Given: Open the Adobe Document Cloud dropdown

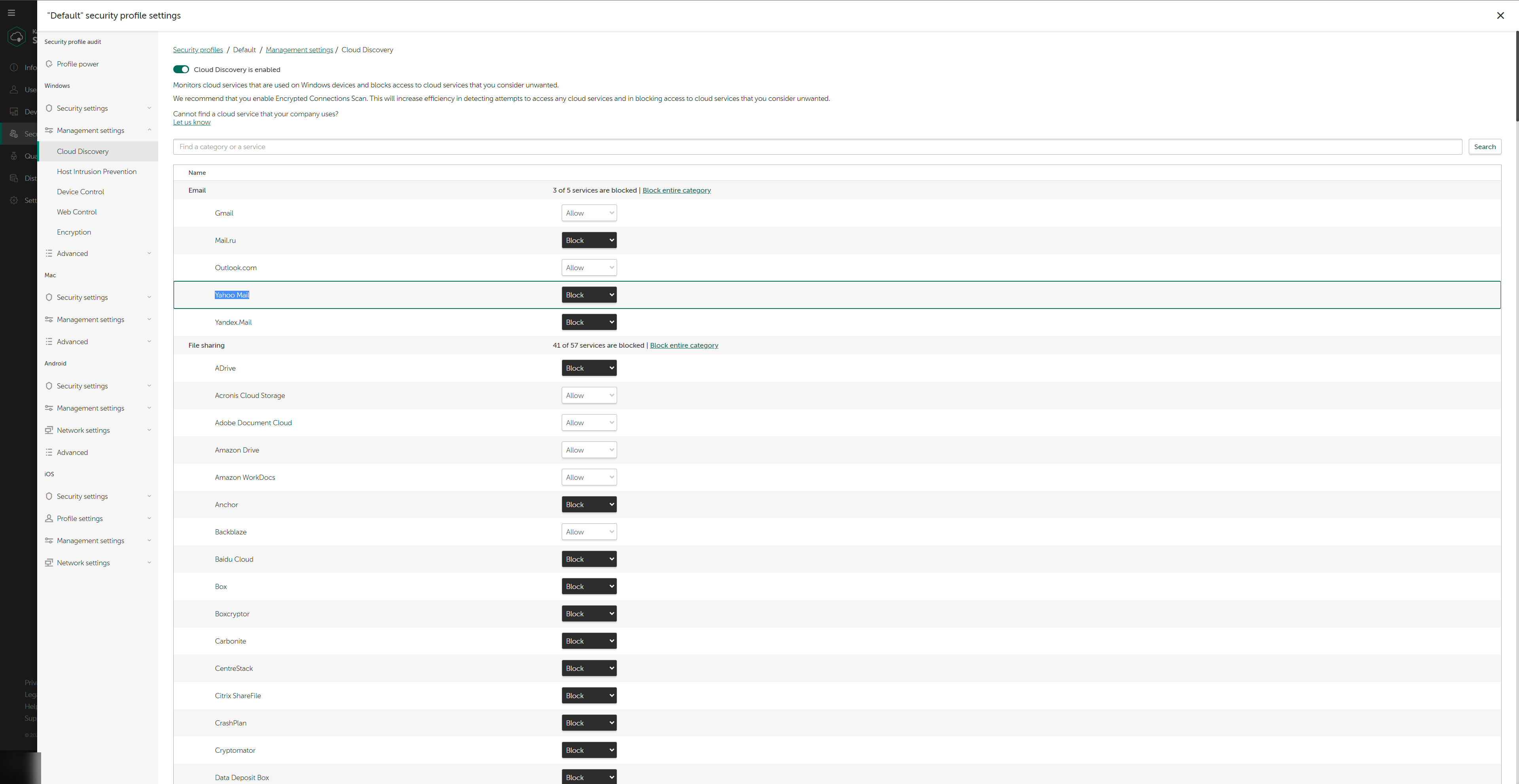Looking at the screenshot, I should [x=589, y=422].
